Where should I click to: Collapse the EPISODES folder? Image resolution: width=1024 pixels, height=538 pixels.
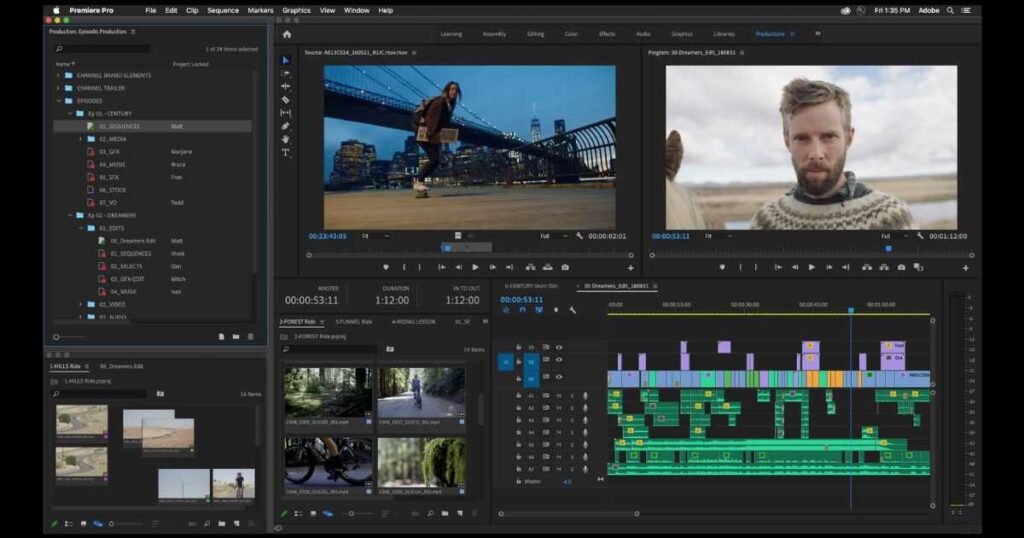click(57, 101)
